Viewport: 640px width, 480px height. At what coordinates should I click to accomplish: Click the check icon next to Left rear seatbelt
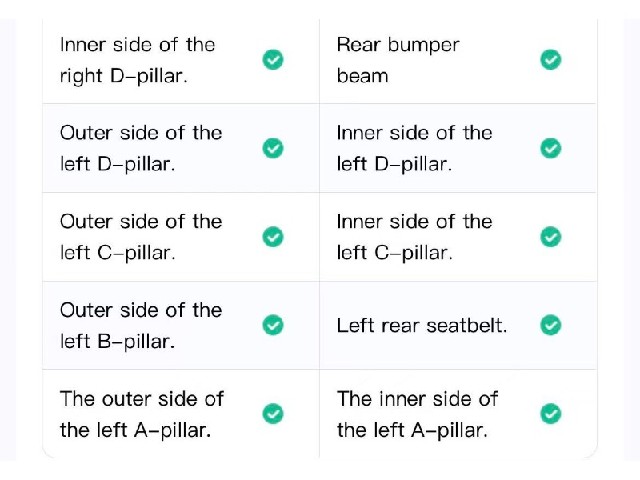551,325
